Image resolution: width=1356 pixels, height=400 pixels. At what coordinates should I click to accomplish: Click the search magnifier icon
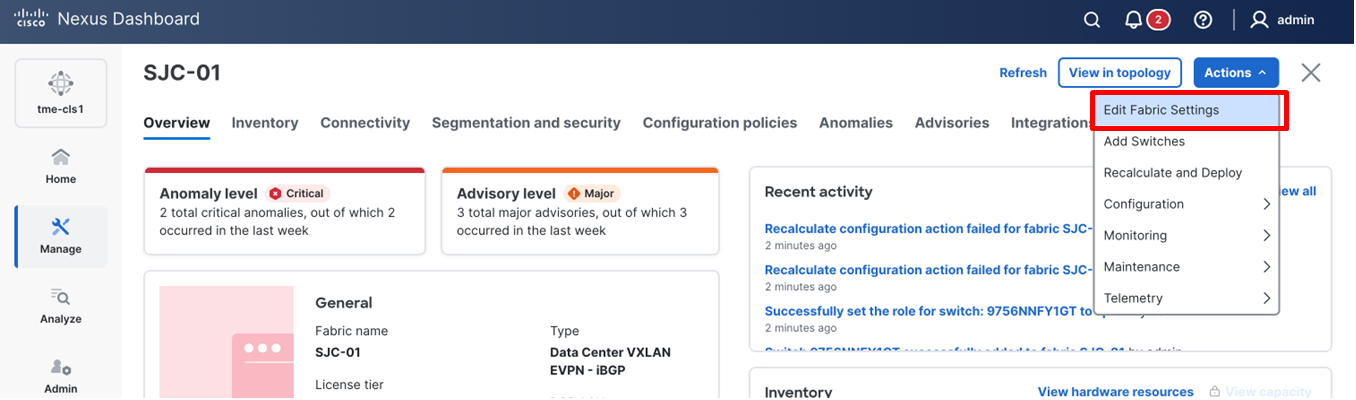pos(1092,20)
